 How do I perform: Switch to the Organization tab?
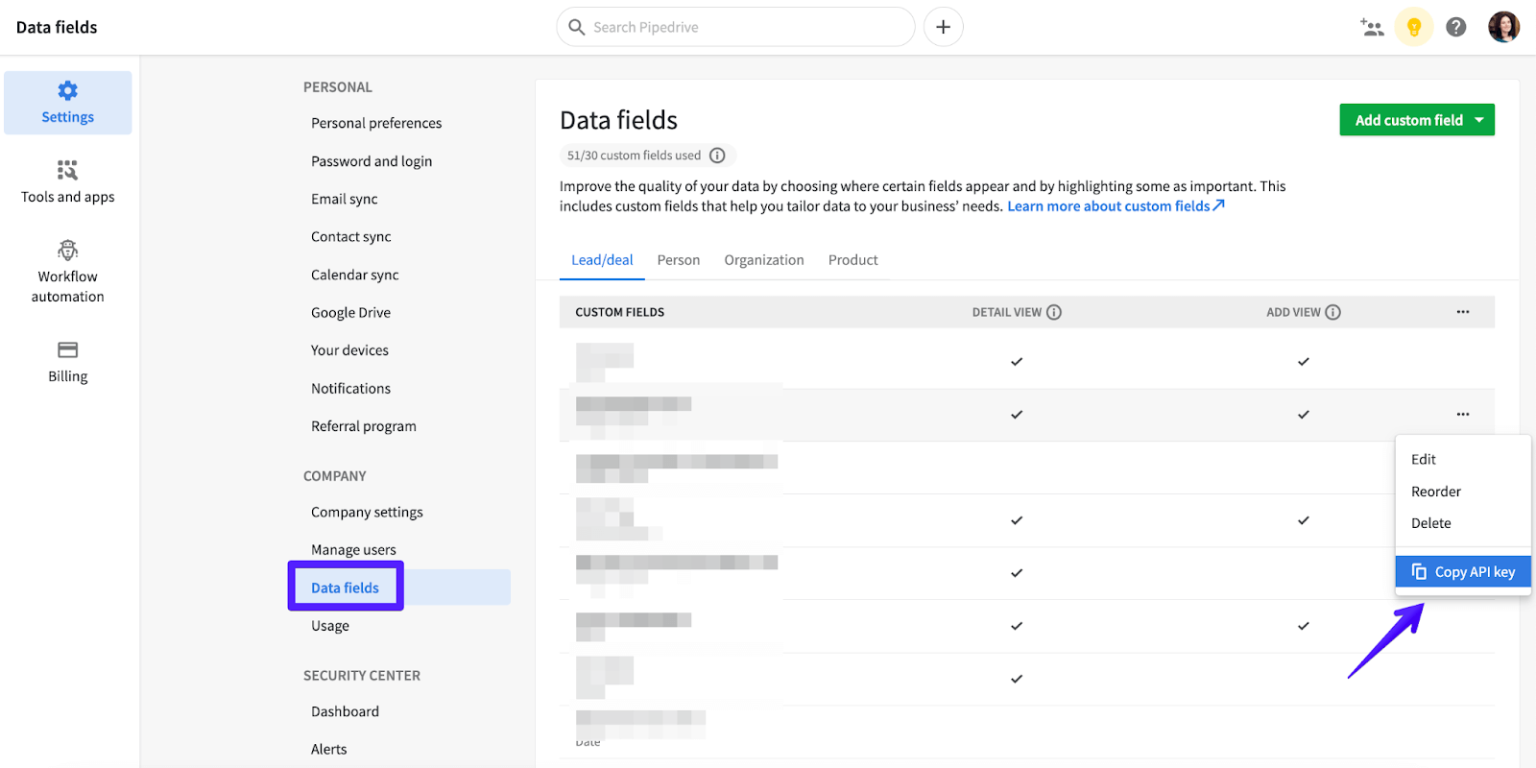point(763,259)
